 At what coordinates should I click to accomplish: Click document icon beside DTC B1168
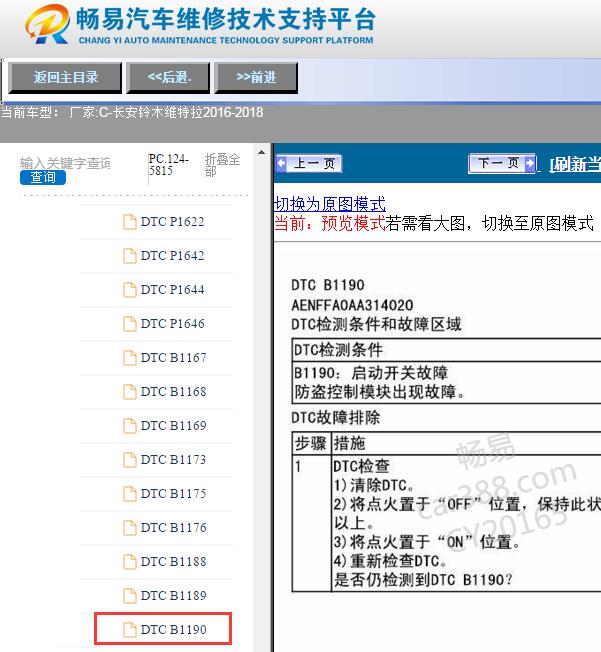130,392
